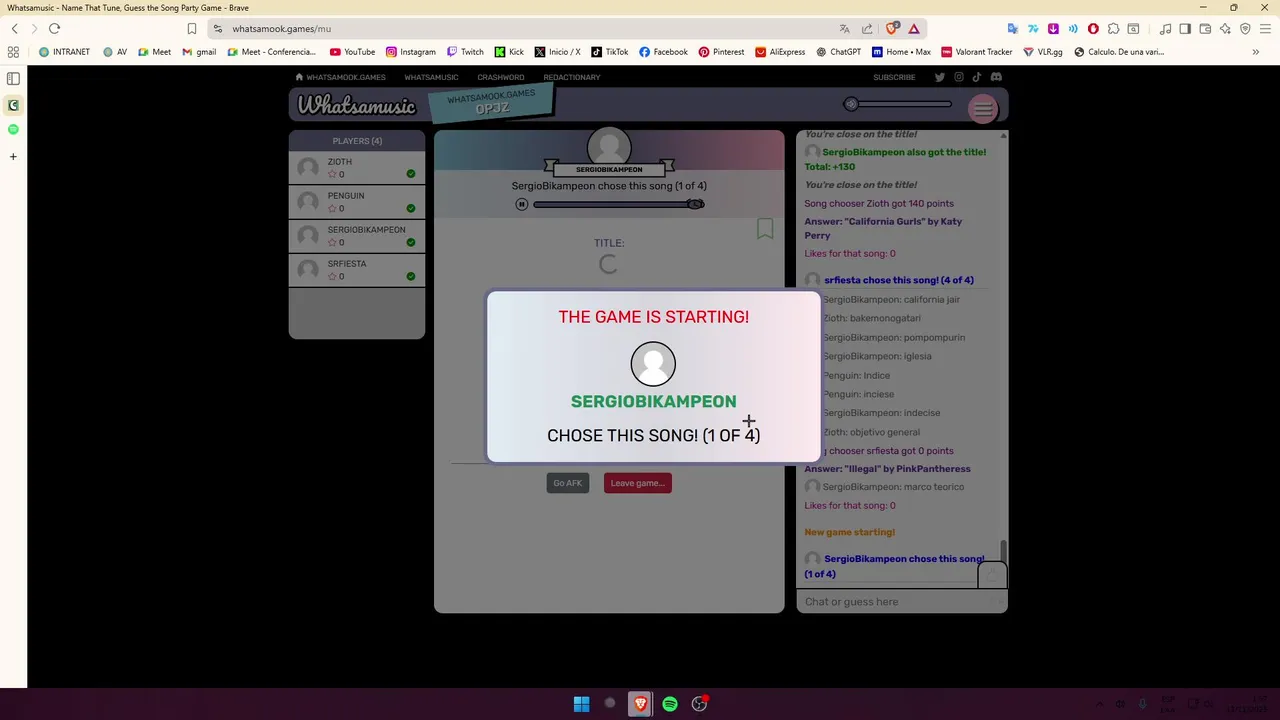Screen dimensions: 1280x720
Task: Open Whatsamook Twitter page icon
Action: click(x=939, y=77)
